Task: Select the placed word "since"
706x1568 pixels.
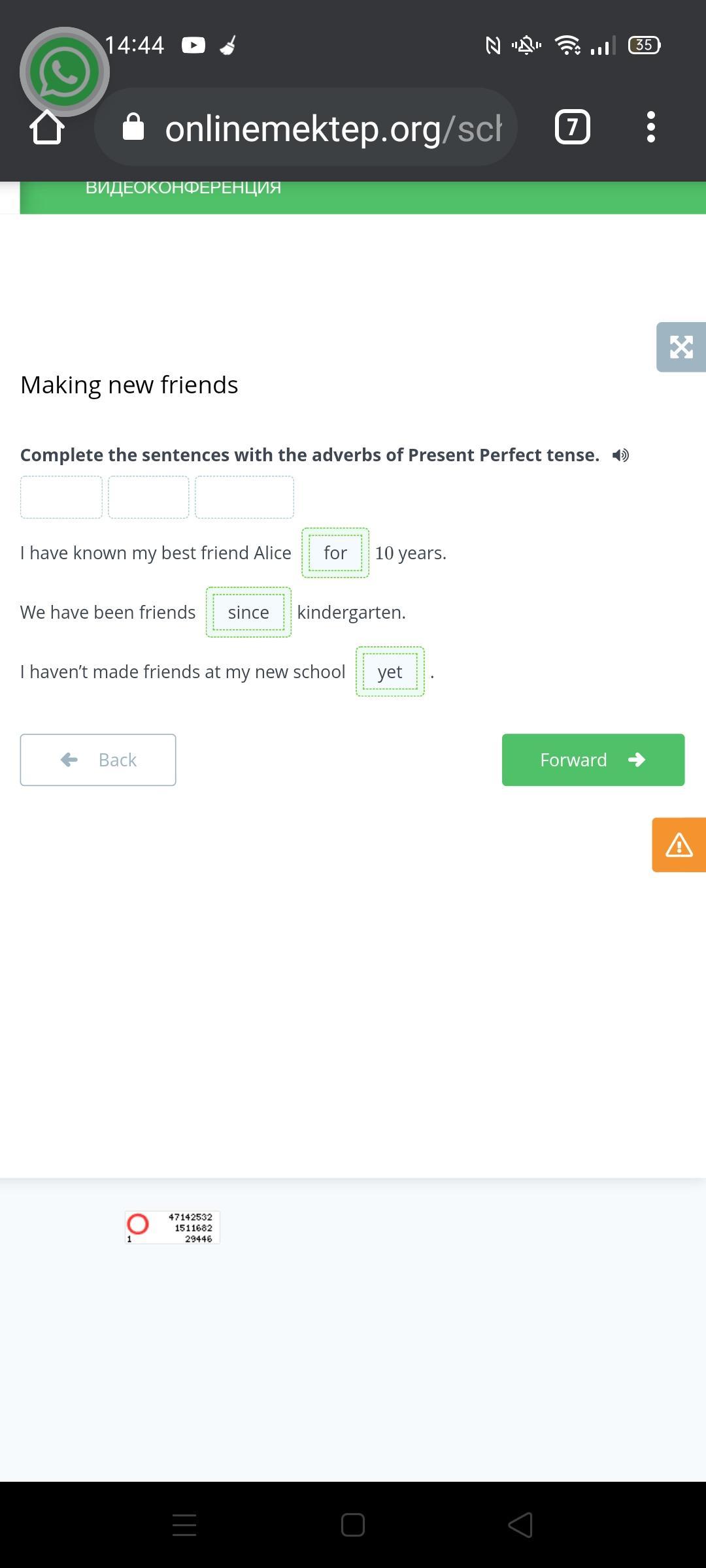Action: coord(248,612)
